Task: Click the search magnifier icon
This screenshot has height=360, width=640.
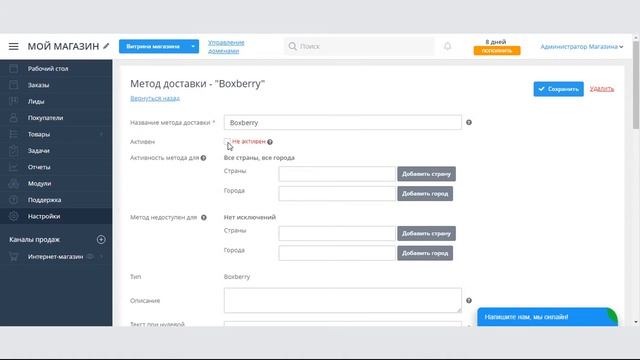Action: (x=292, y=47)
